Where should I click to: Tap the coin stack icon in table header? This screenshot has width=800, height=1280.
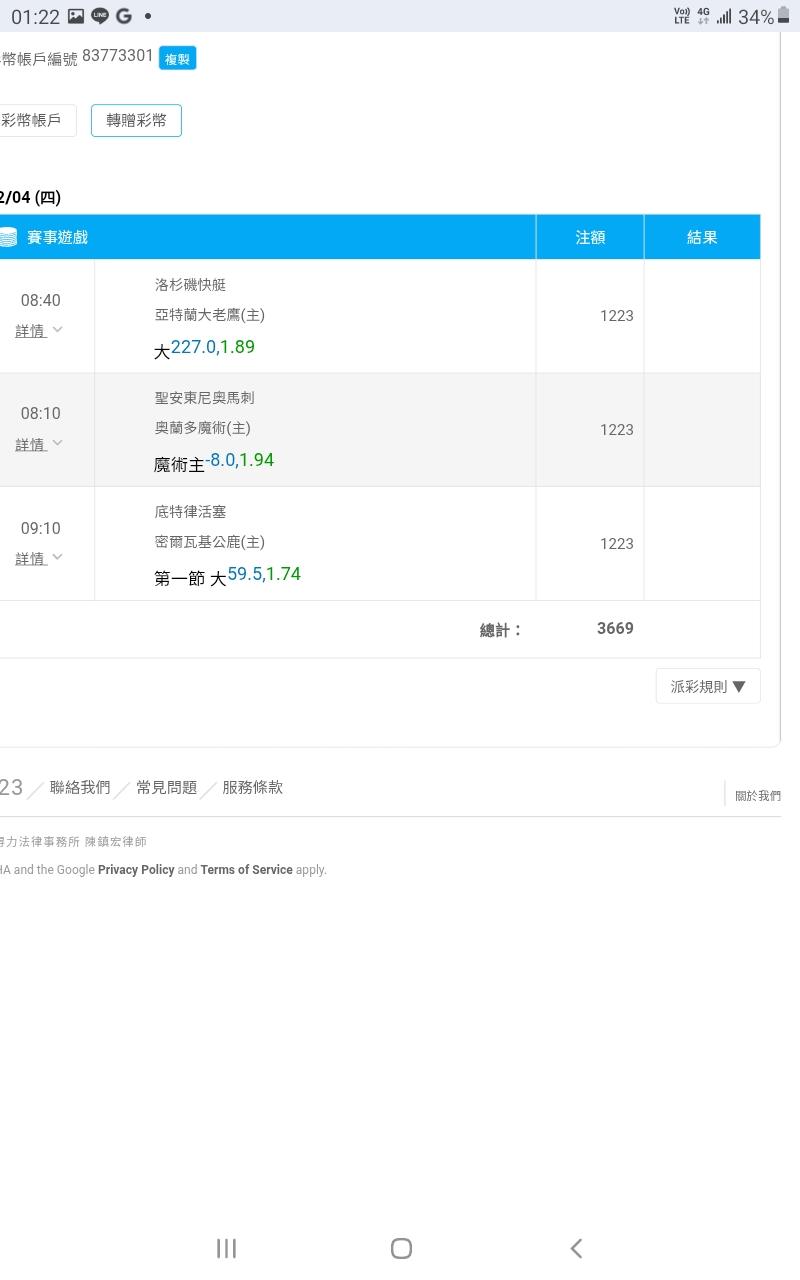point(9,237)
